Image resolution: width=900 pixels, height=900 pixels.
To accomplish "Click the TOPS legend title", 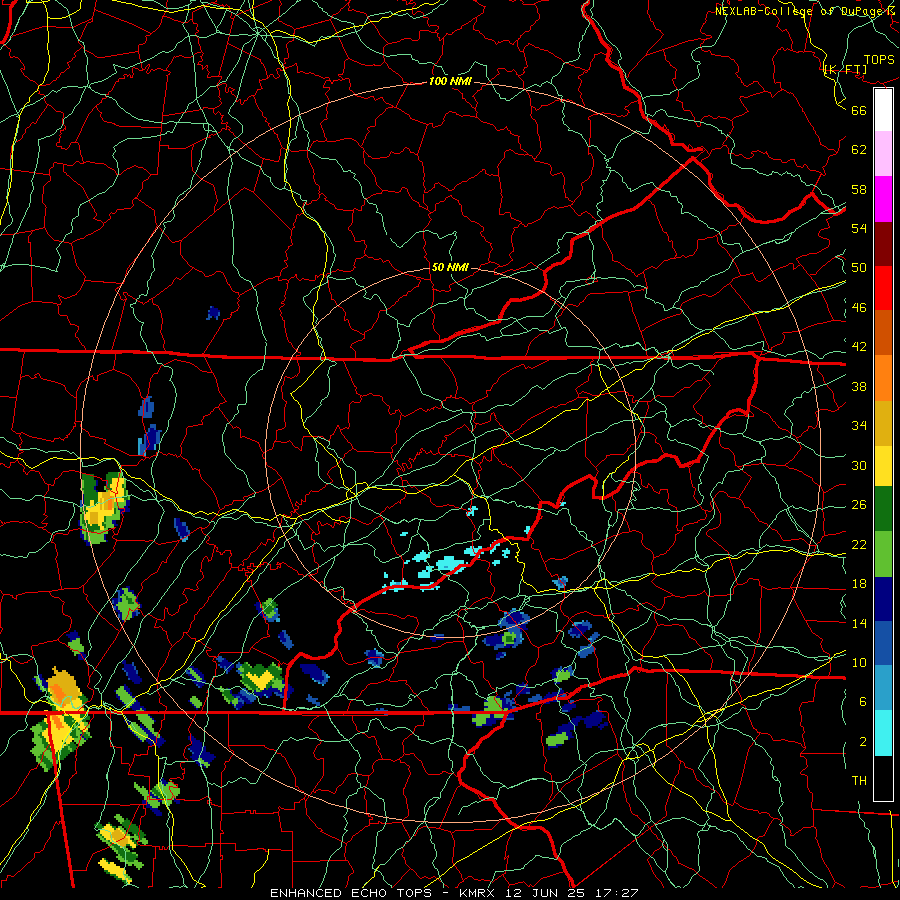I will (879, 60).
